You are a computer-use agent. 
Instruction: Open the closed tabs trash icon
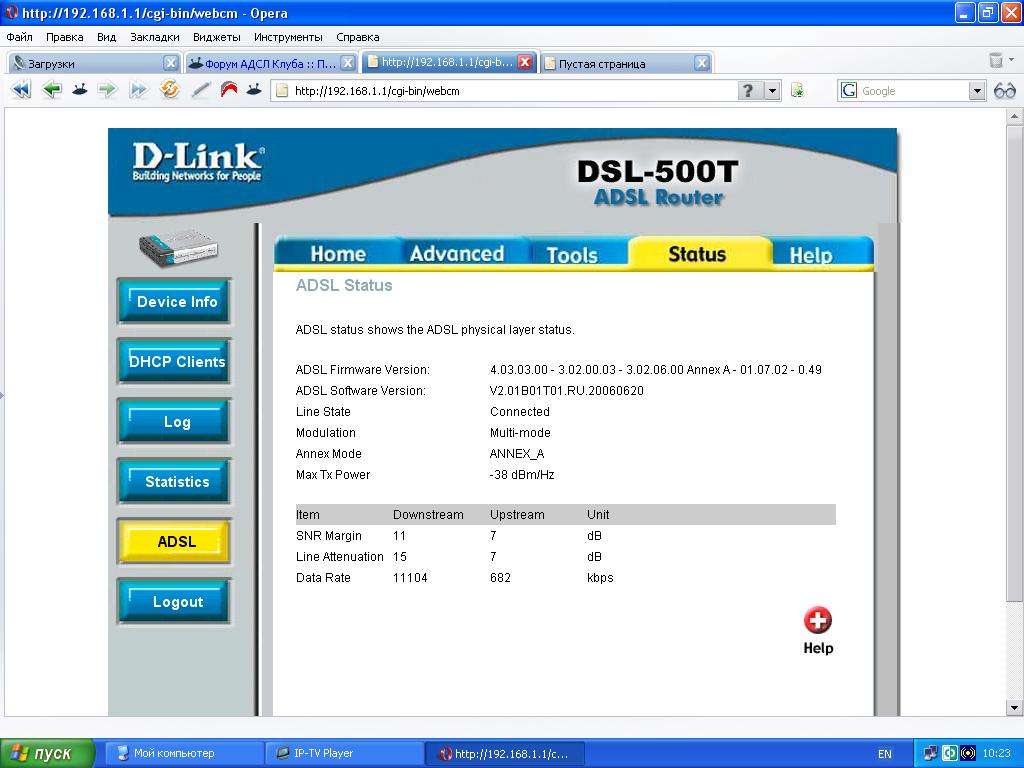996,62
